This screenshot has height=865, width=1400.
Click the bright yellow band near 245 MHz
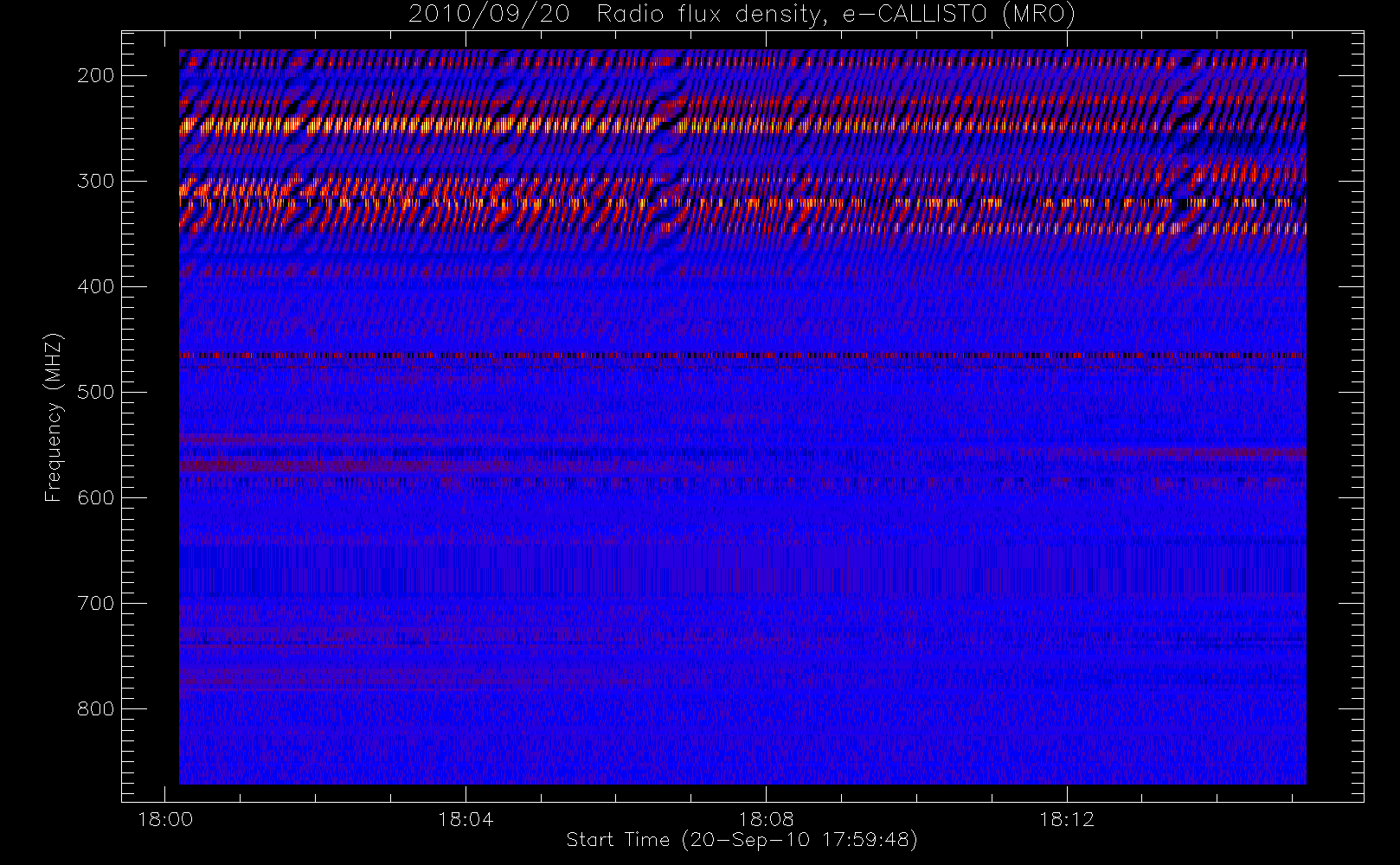742,125
